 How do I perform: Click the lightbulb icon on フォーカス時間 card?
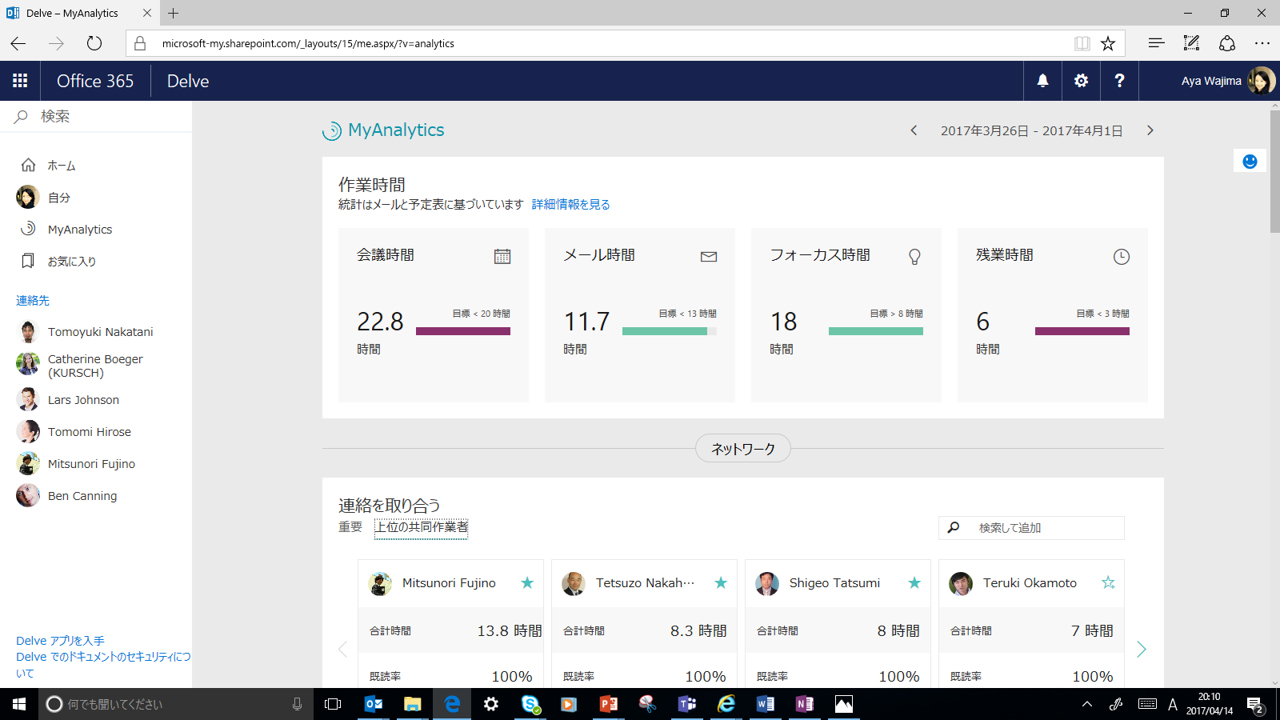click(914, 257)
